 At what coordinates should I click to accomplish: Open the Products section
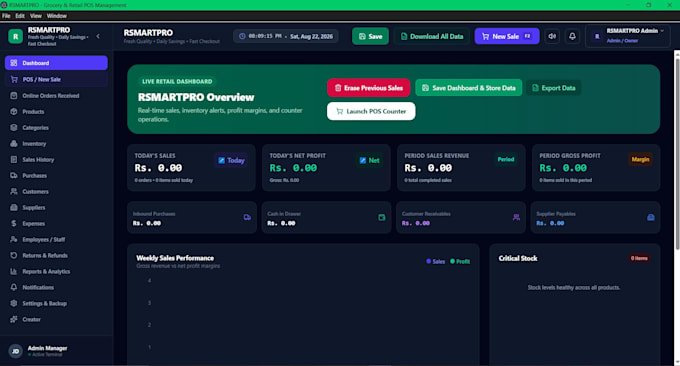(x=56, y=111)
